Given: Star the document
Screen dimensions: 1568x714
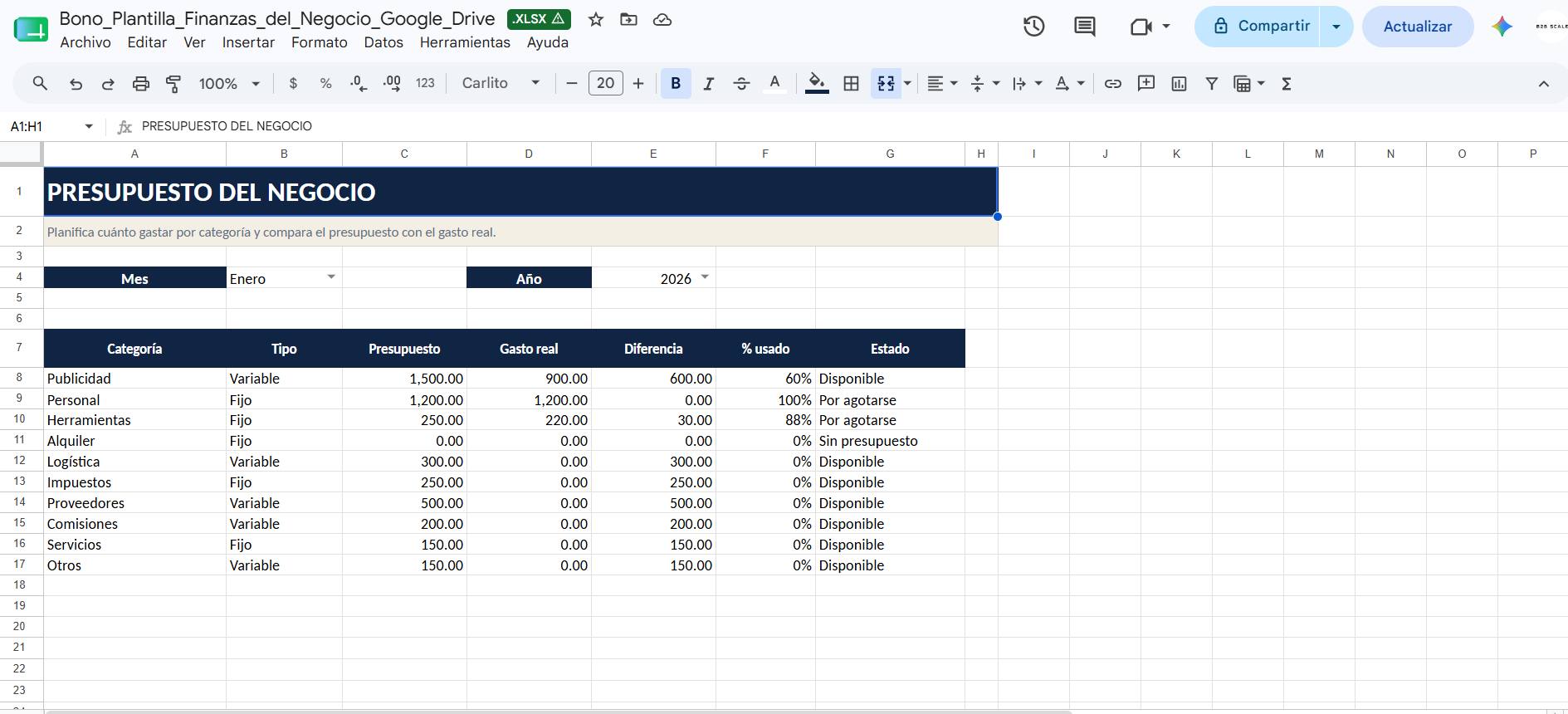Looking at the screenshot, I should coord(596,19).
